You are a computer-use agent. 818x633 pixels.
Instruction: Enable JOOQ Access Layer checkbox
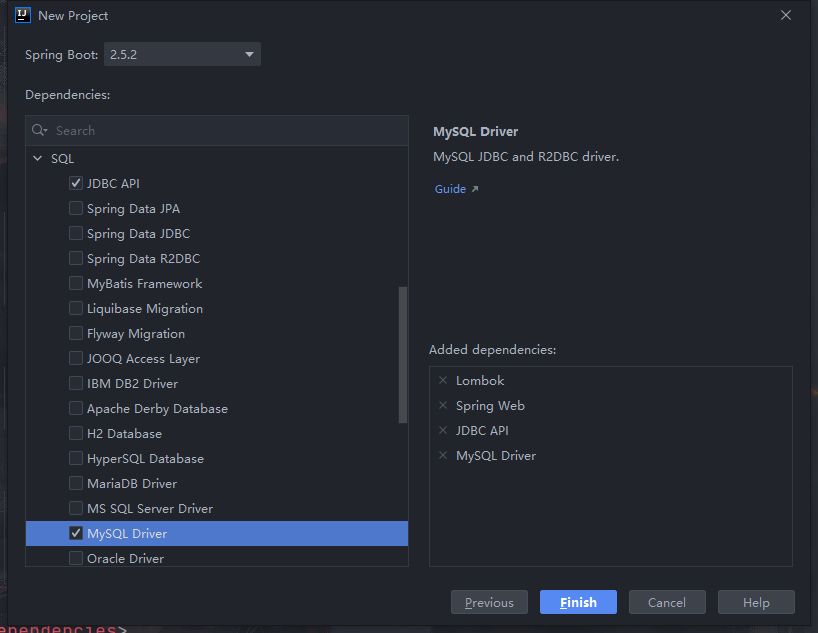coord(76,359)
